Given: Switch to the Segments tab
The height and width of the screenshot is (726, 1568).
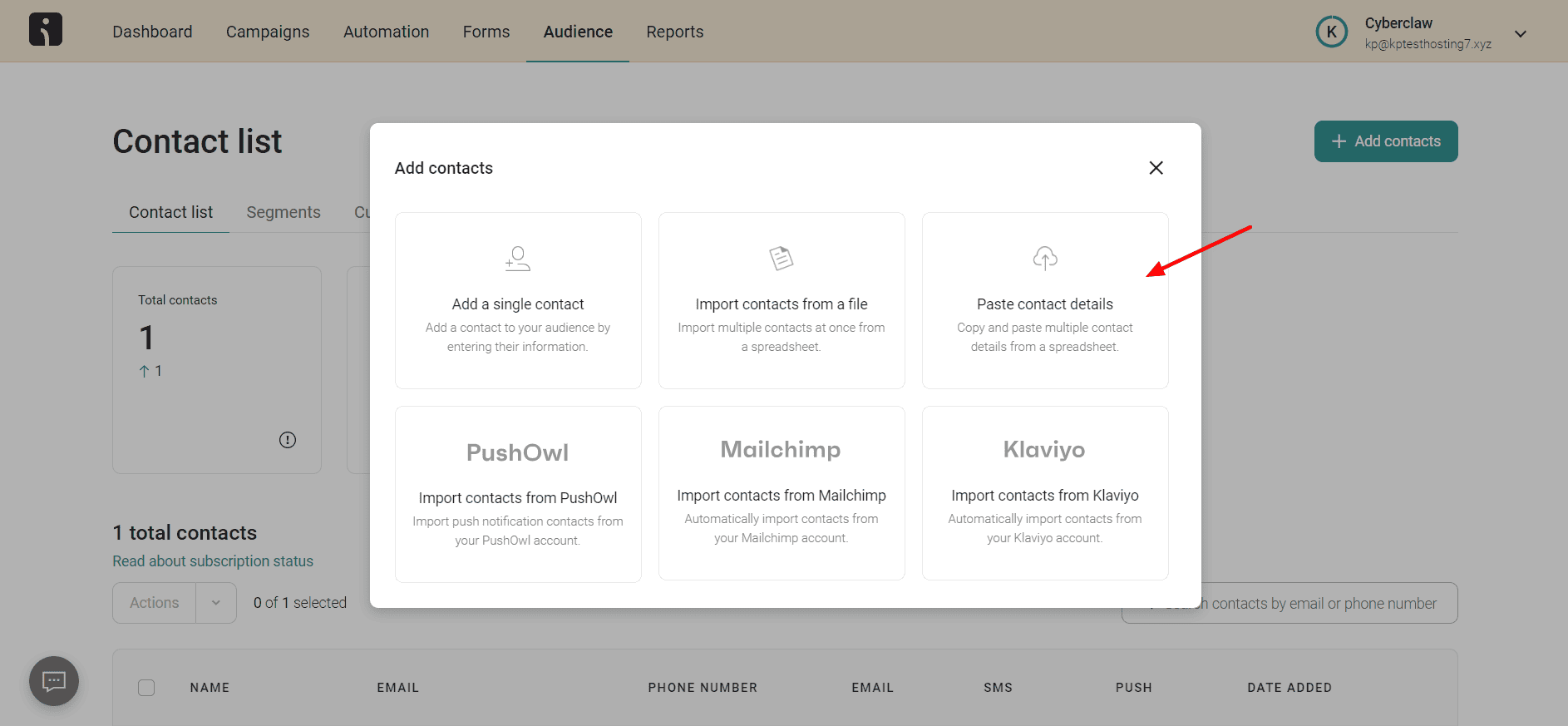Looking at the screenshot, I should coord(284,212).
